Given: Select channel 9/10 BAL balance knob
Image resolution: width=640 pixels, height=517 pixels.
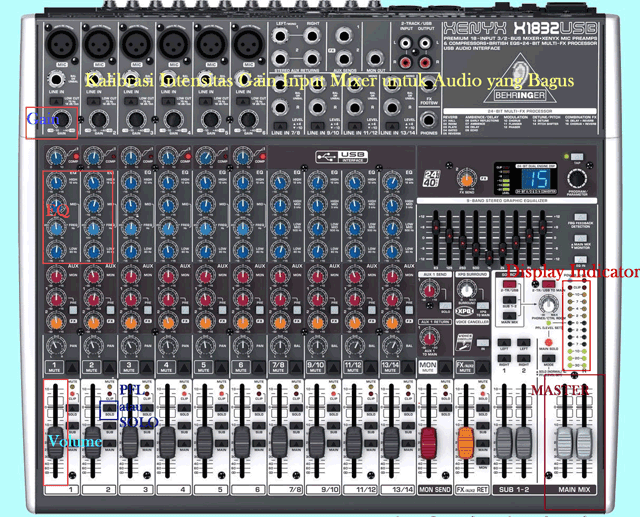Looking at the screenshot, I should (x=317, y=346).
